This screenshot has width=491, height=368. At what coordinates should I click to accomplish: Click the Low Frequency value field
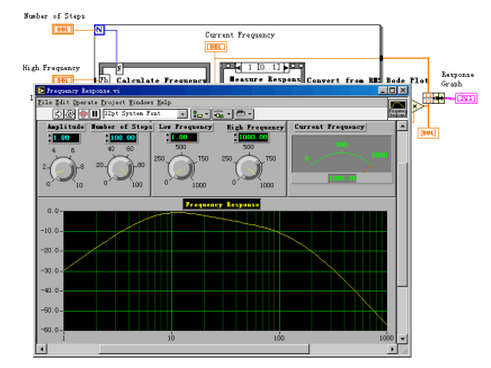183,137
